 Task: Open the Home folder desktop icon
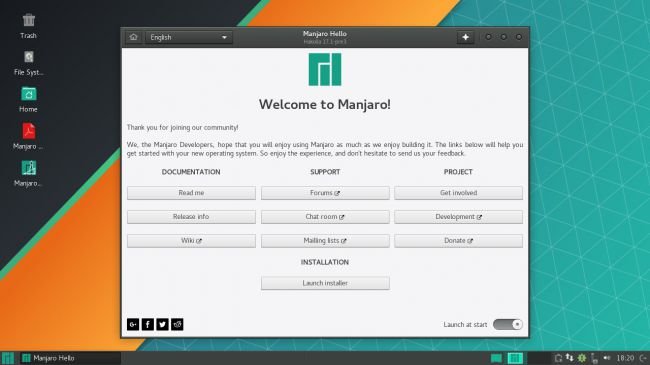click(29, 100)
